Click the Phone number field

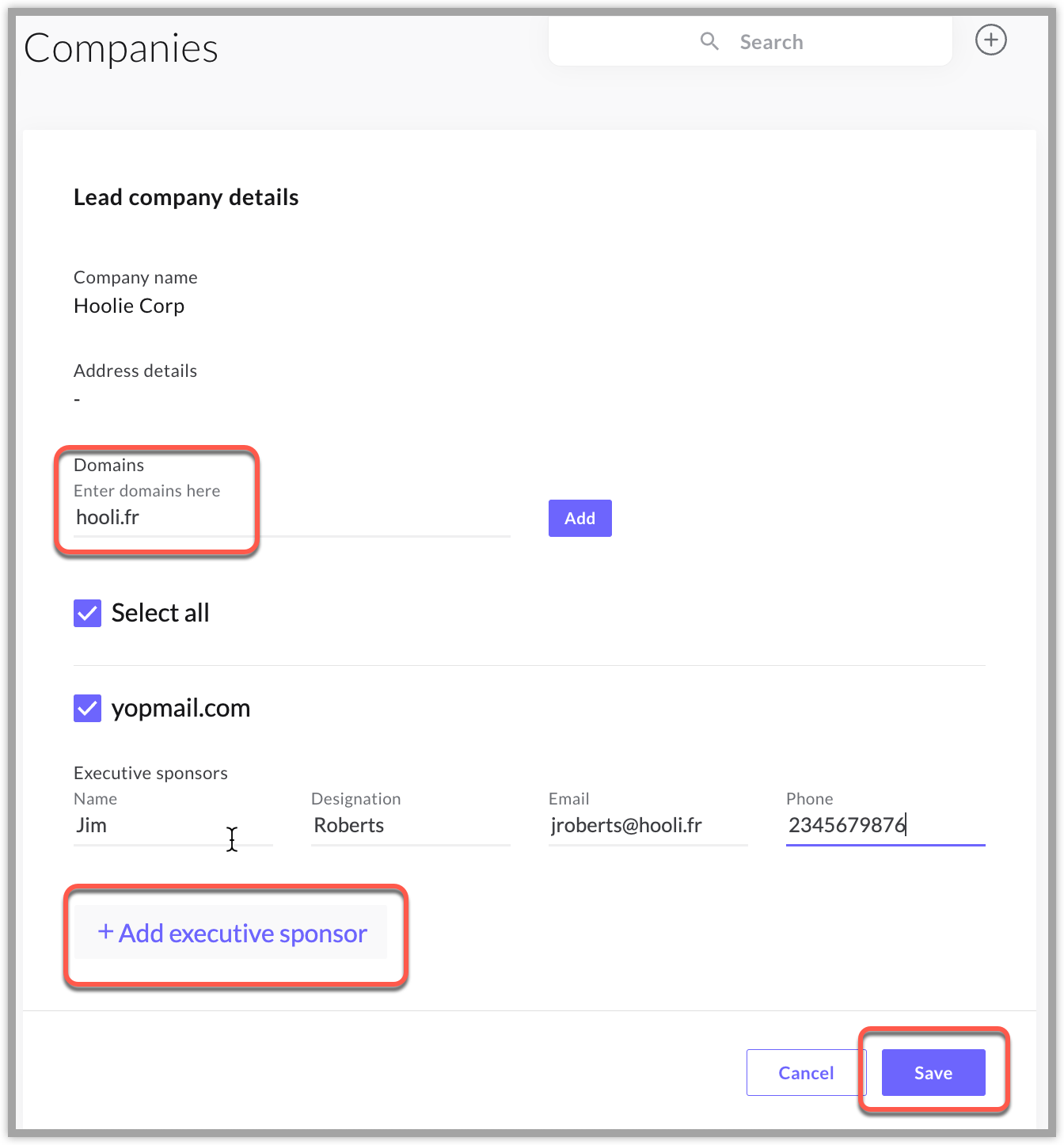885,825
